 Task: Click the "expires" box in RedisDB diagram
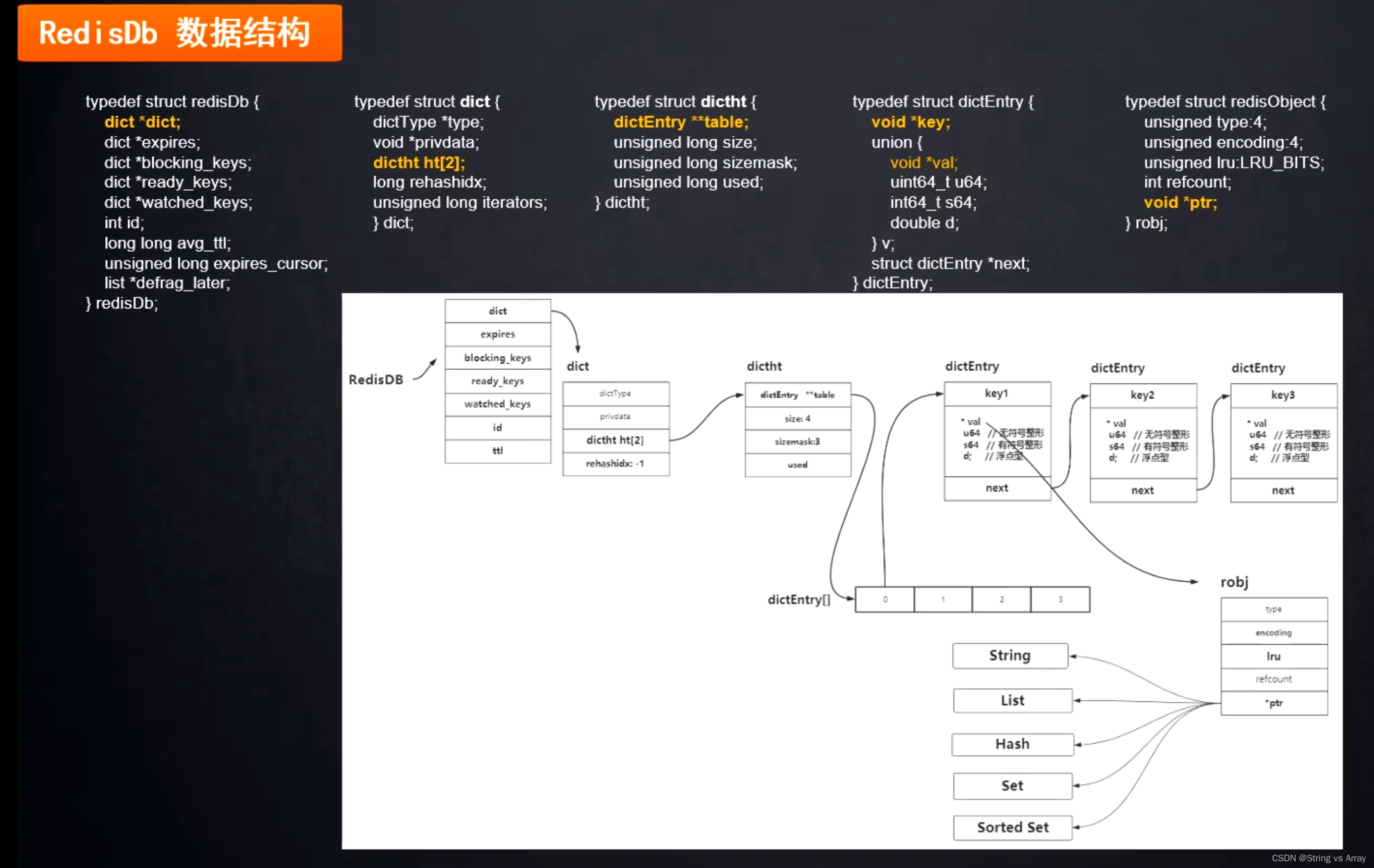[498, 334]
